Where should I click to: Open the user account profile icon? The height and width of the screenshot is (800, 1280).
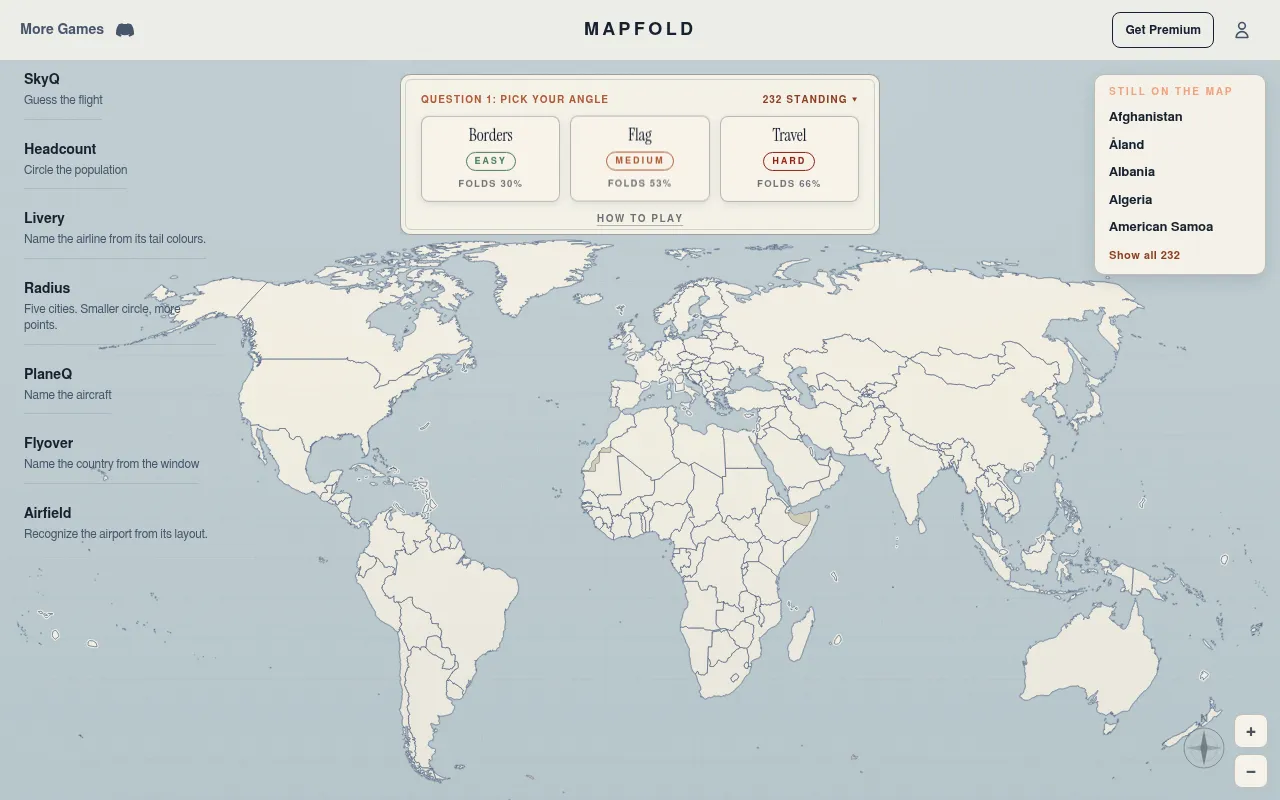coord(1242,30)
